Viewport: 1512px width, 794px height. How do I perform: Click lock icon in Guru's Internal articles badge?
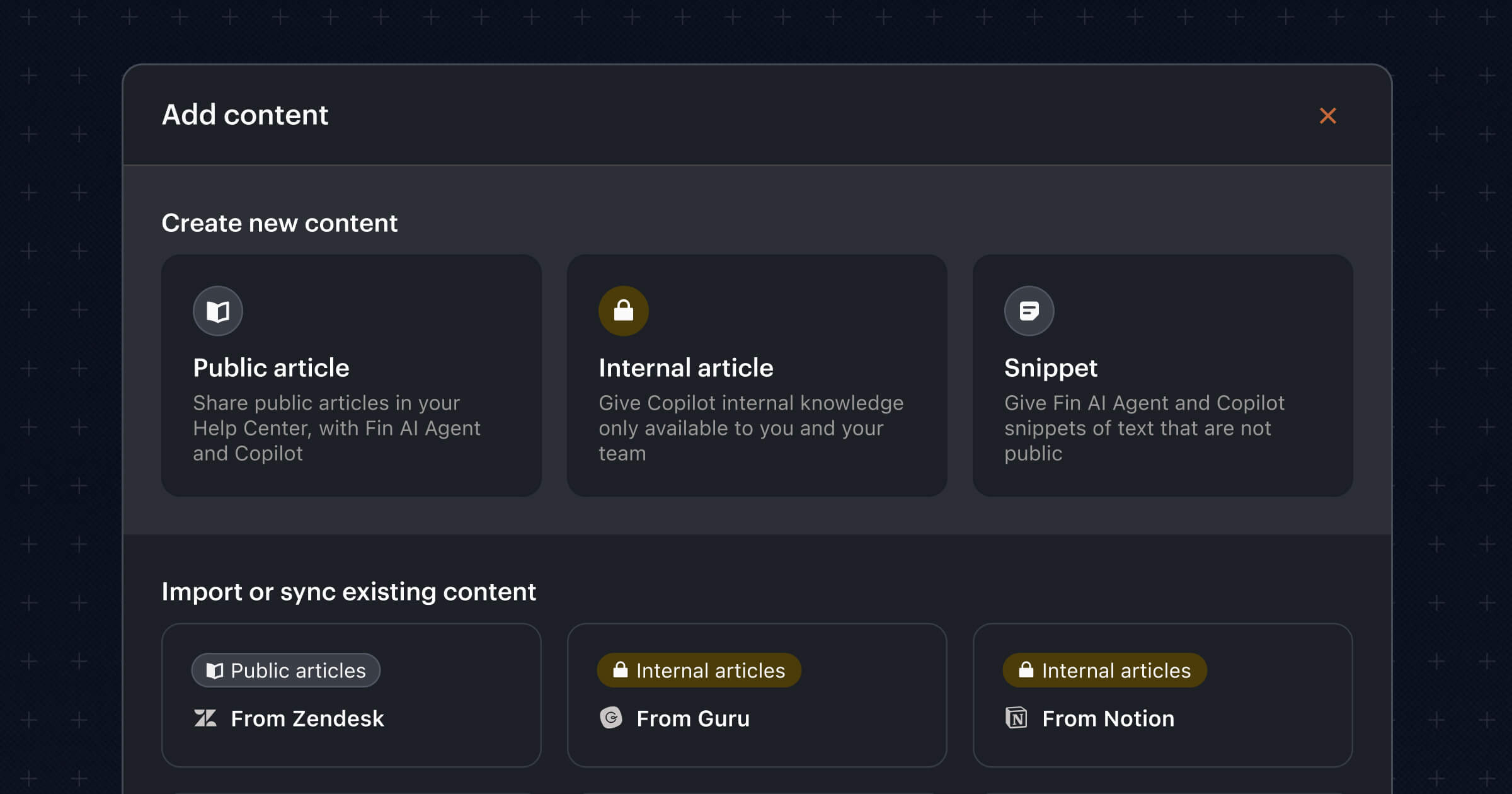pyautogui.click(x=621, y=669)
